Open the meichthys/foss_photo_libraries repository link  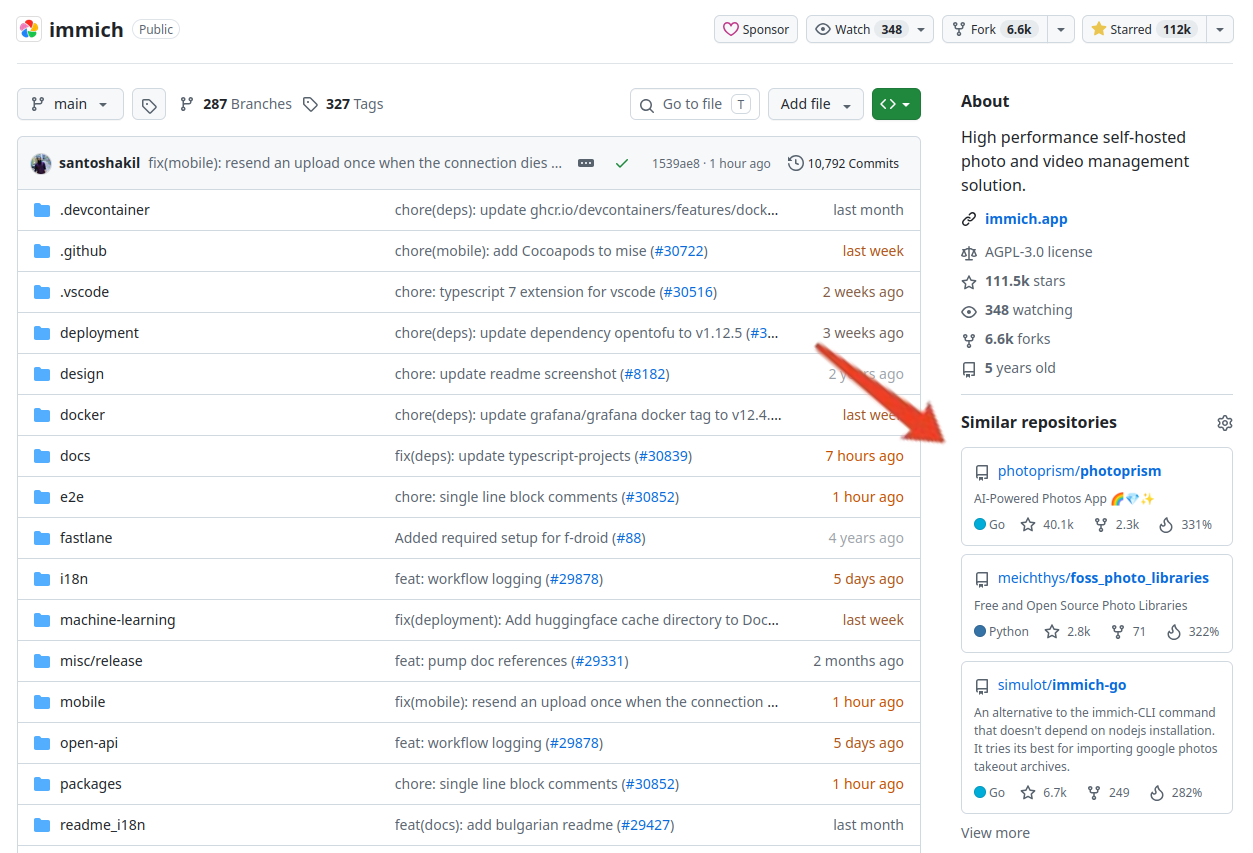point(1103,578)
